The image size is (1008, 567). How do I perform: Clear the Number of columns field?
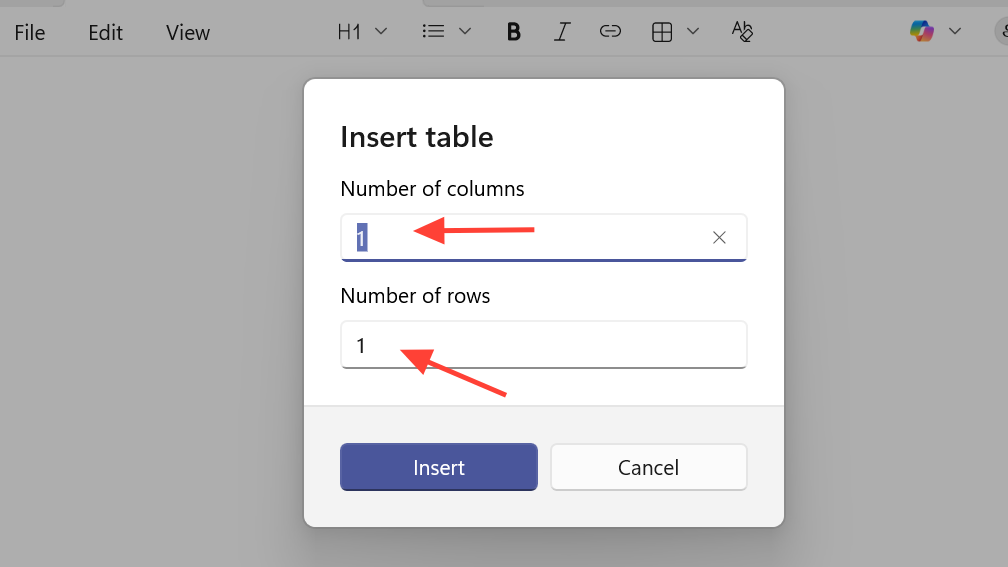pyautogui.click(x=719, y=237)
